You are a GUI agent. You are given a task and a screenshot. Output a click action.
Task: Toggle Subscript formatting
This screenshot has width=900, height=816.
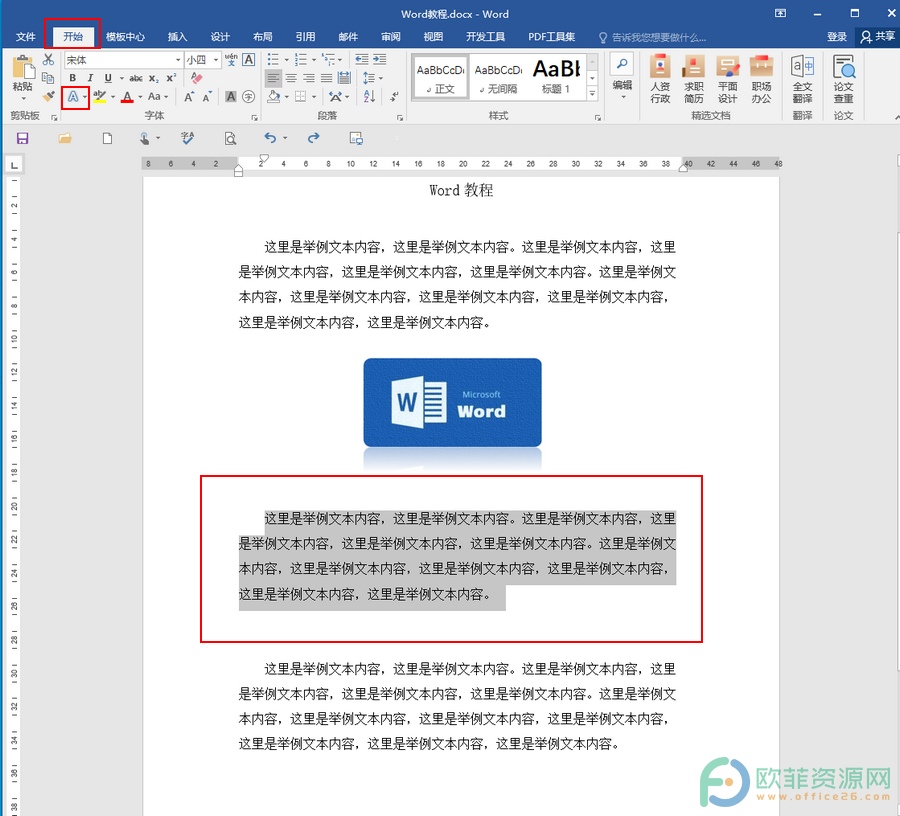[153, 78]
